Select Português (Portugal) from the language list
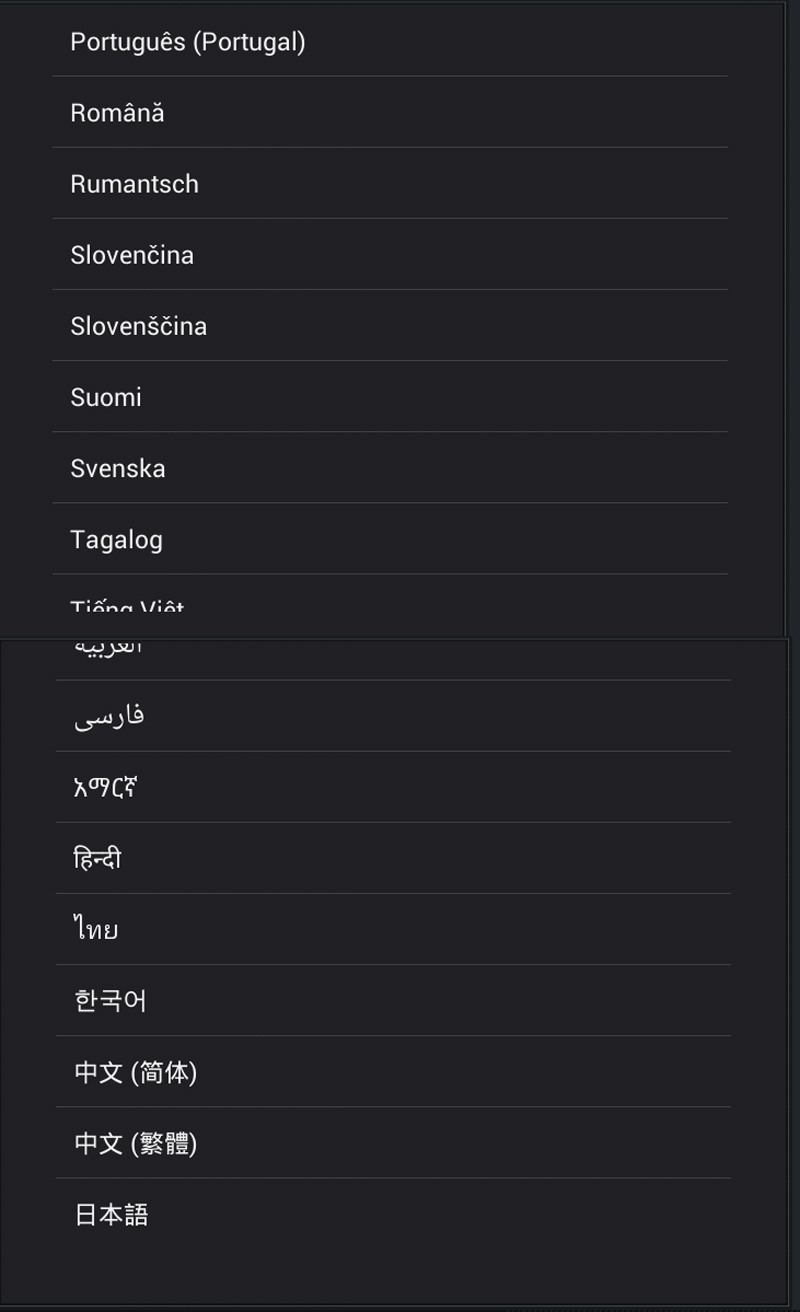The height and width of the screenshot is (1312, 800). (x=390, y=40)
